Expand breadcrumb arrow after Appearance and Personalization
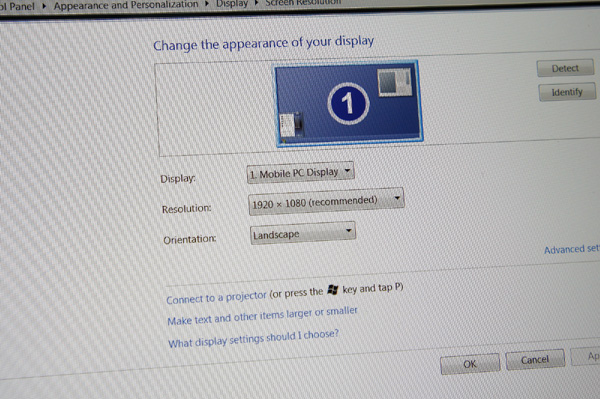The height and width of the screenshot is (399, 600). 207,4
